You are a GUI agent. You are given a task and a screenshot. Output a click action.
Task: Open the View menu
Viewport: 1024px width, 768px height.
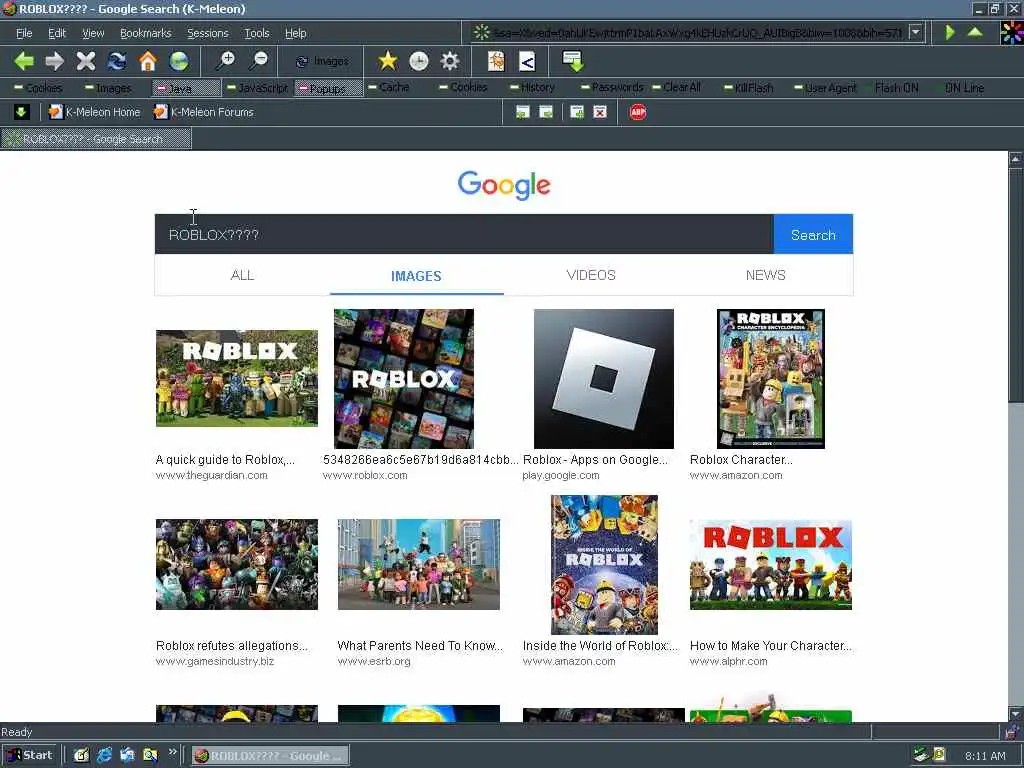click(x=93, y=33)
